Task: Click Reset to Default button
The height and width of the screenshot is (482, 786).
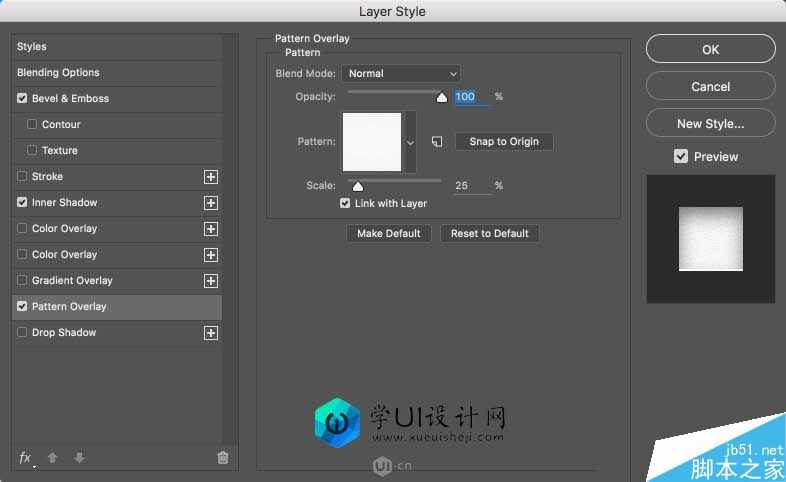Action: pos(489,233)
